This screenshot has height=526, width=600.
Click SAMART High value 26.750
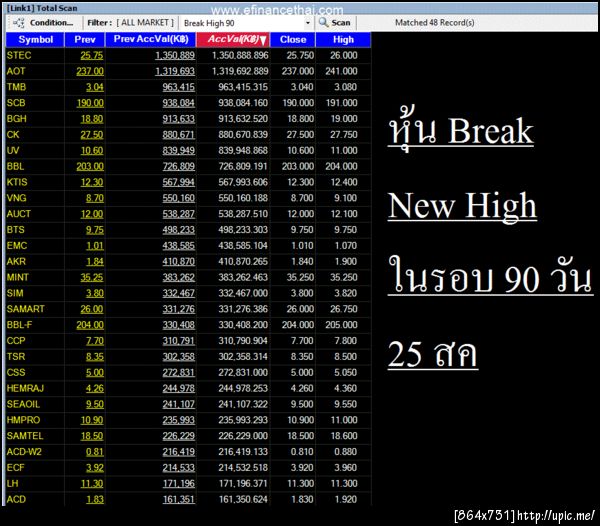coord(344,309)
